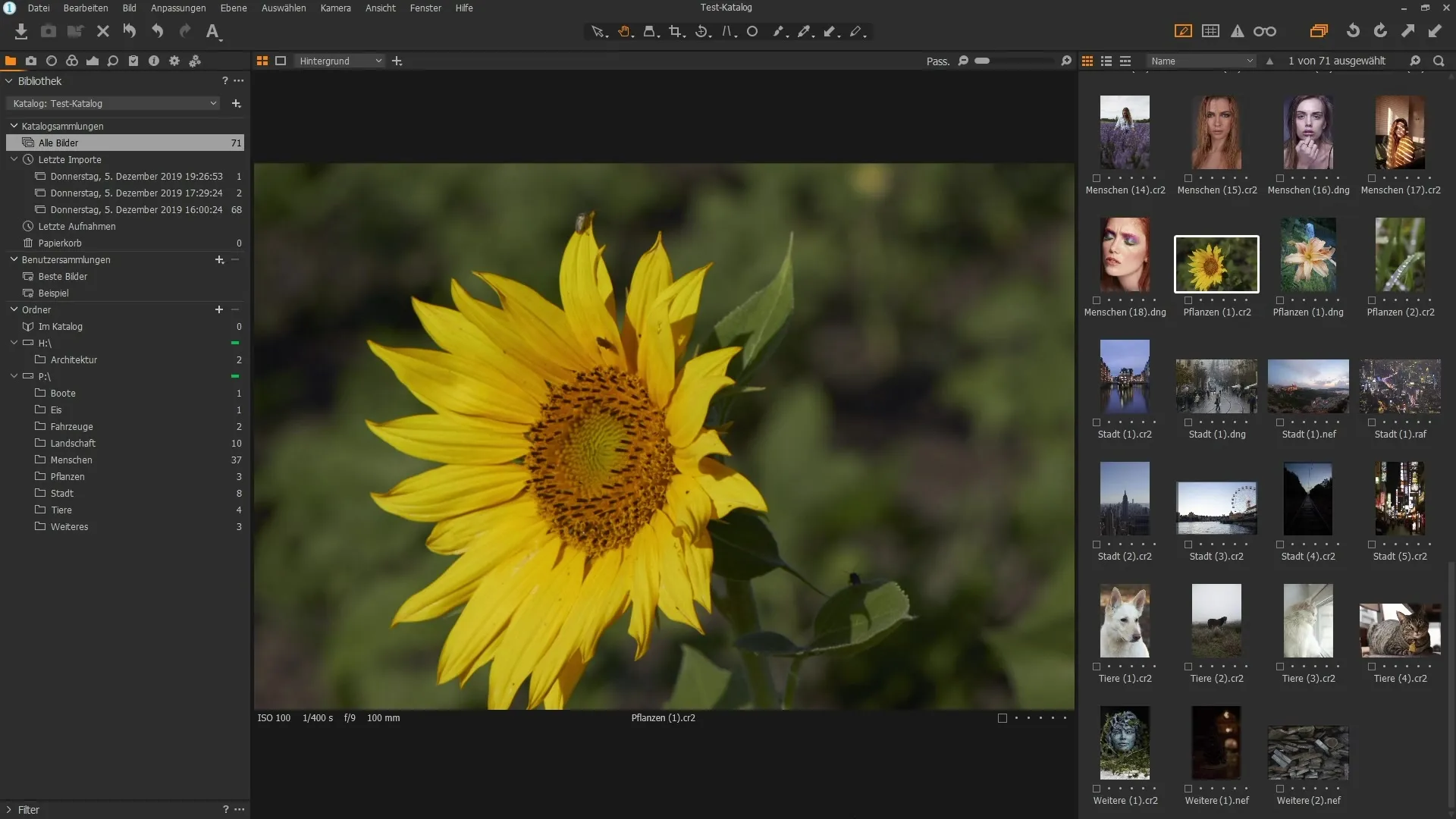Switch viewer to multi view mode

point(262,61)
